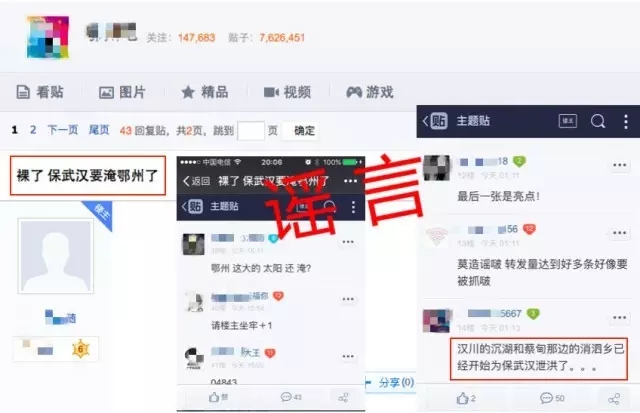Switch to the 图片 tab
The width and height of the screenshot is (640, 413).
click(122, 92)
